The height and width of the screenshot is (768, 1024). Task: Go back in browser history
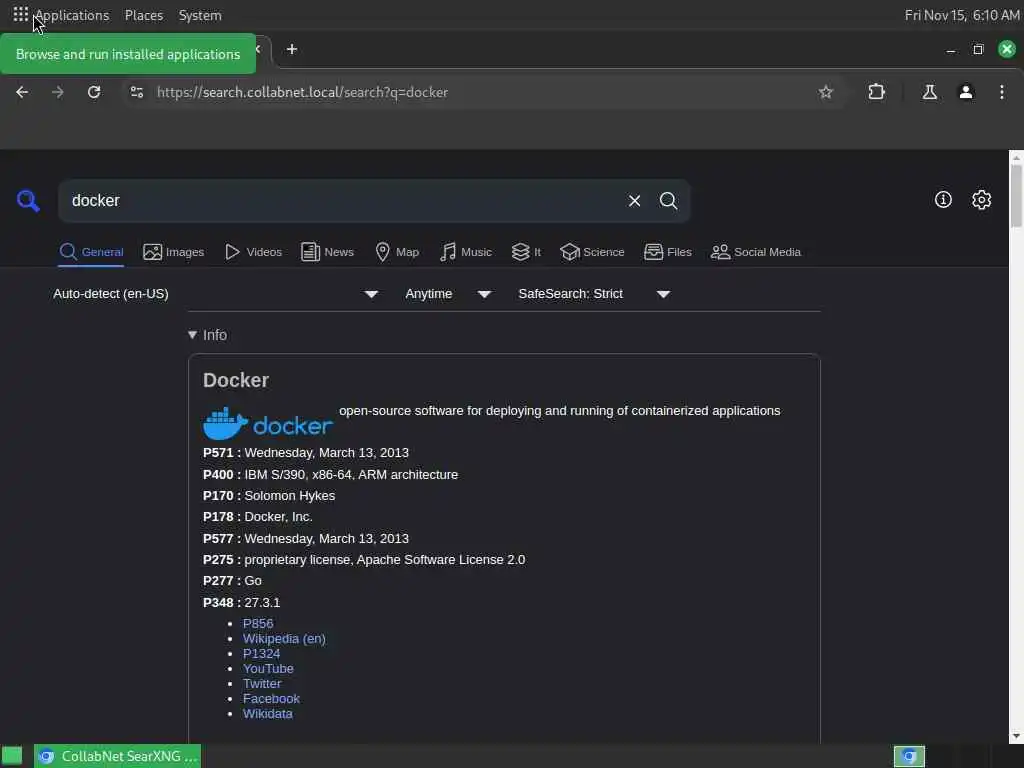click(22, 92)
